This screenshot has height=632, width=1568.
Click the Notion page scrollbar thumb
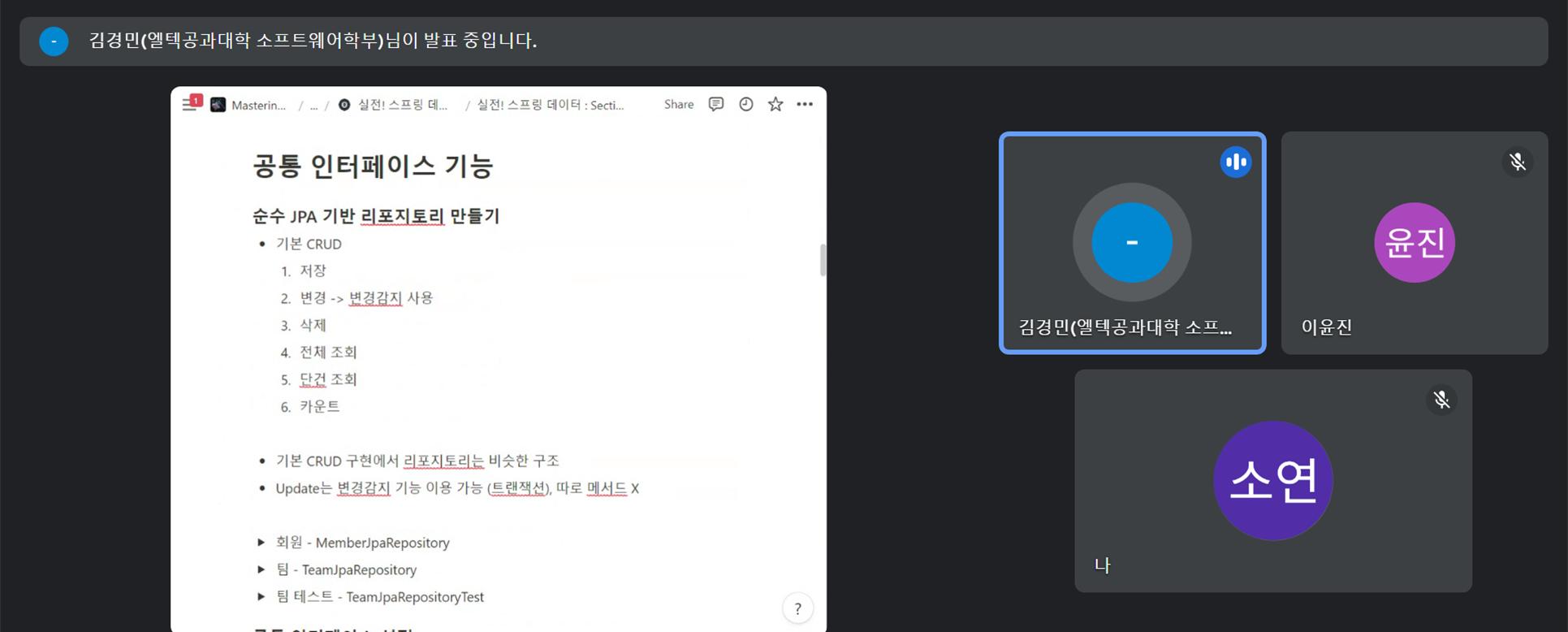pyautogui.click(x=823, y=260)
